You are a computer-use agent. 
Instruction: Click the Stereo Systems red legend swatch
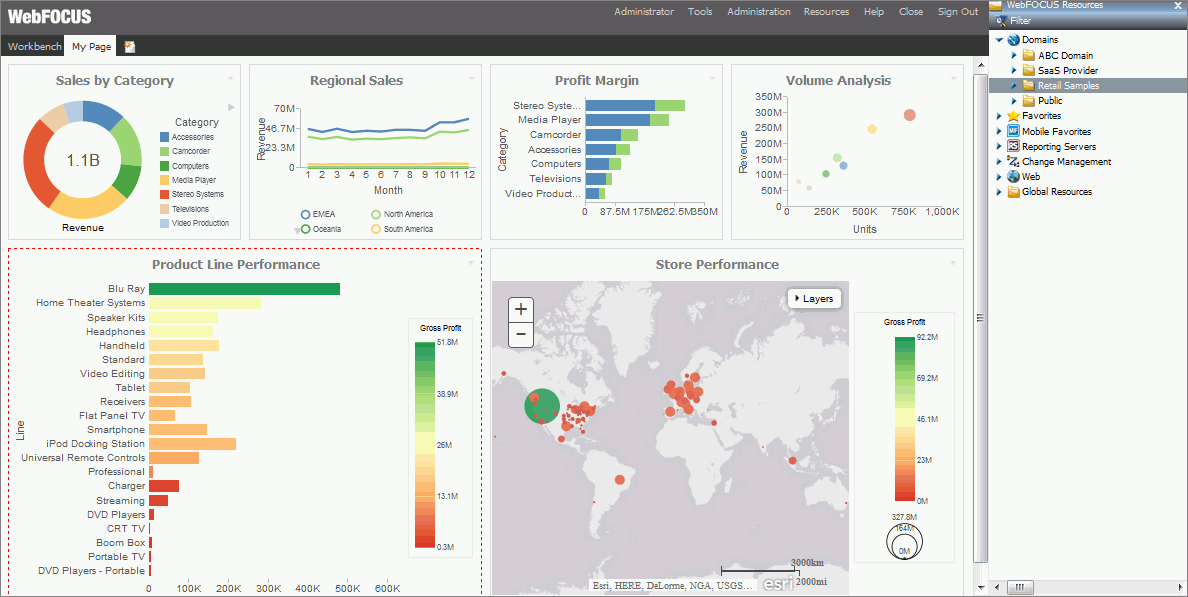165,194
